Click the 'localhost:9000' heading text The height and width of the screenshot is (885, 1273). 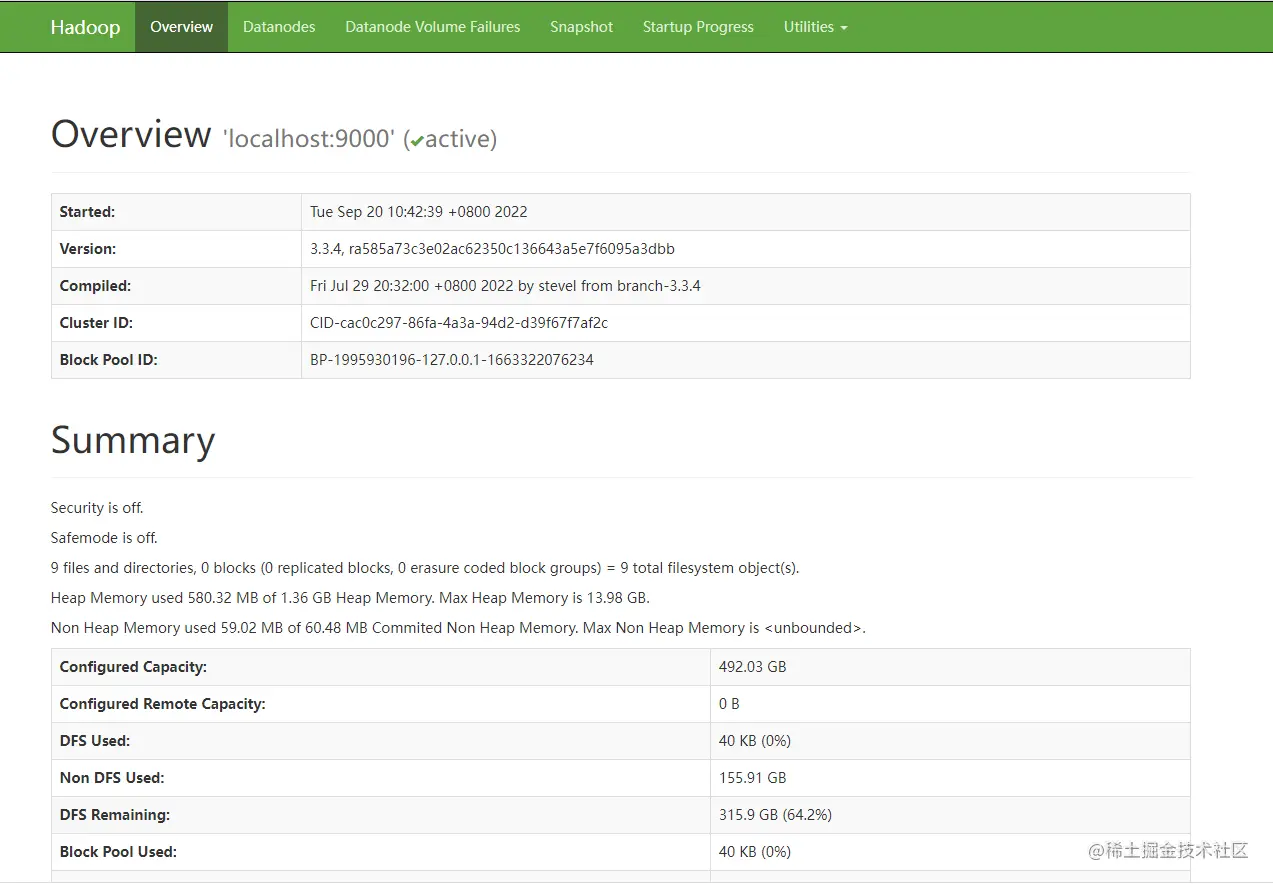(309, 138)
